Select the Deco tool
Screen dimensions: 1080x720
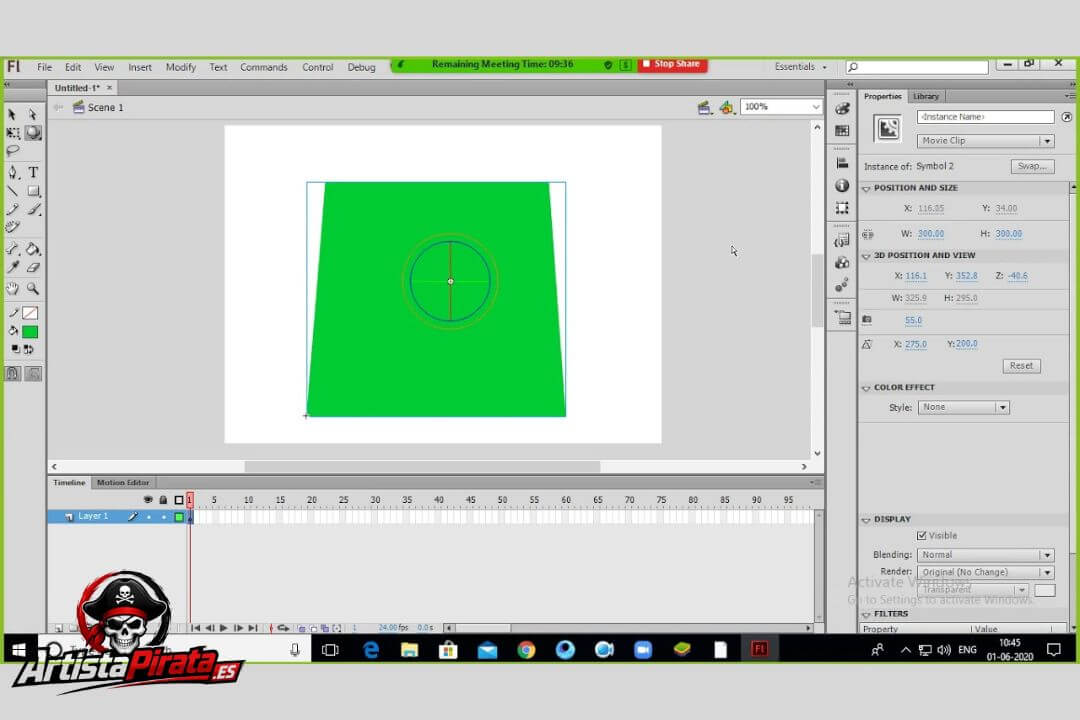12,227
